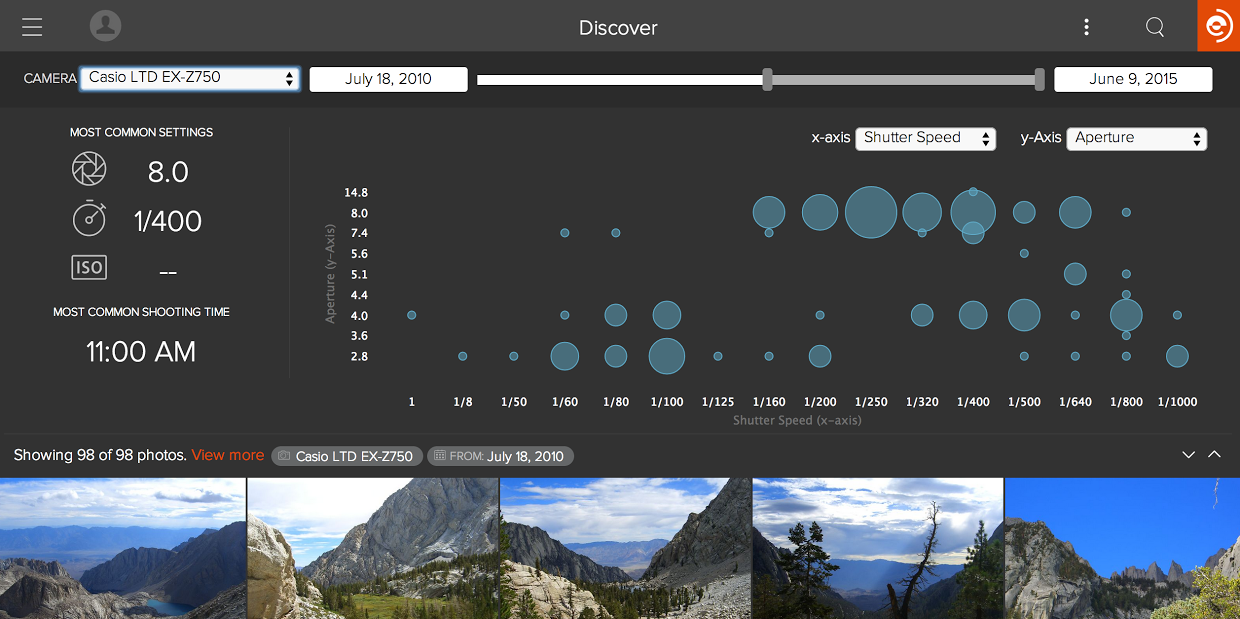Click the left date range slider handle
The image size is (1240, 619).
point(767,79)
